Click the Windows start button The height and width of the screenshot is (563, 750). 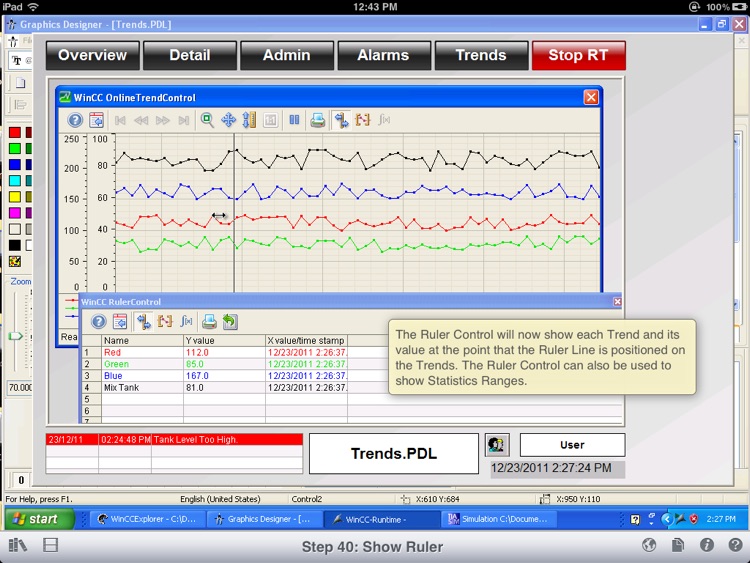coord(40,519)
